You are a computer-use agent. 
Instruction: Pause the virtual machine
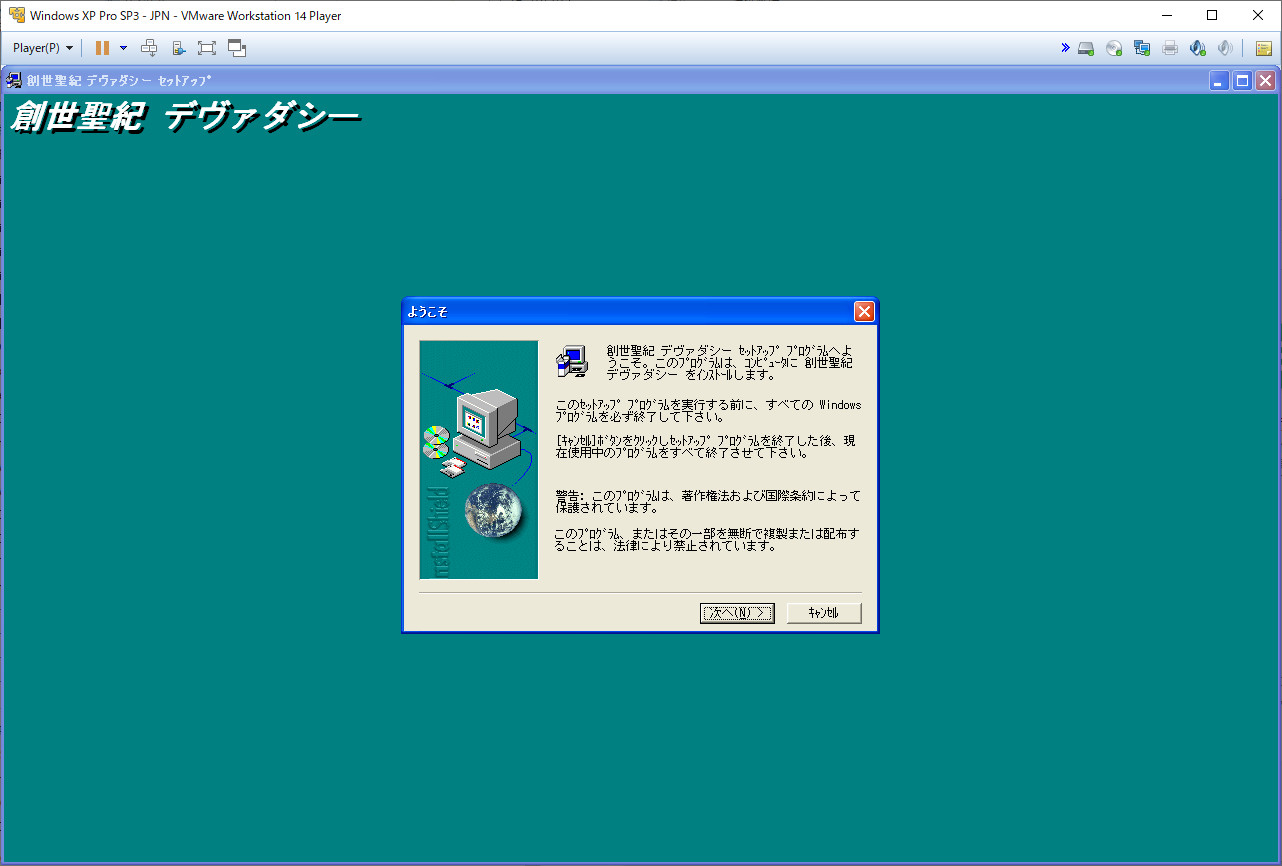(x=102, y=48)
